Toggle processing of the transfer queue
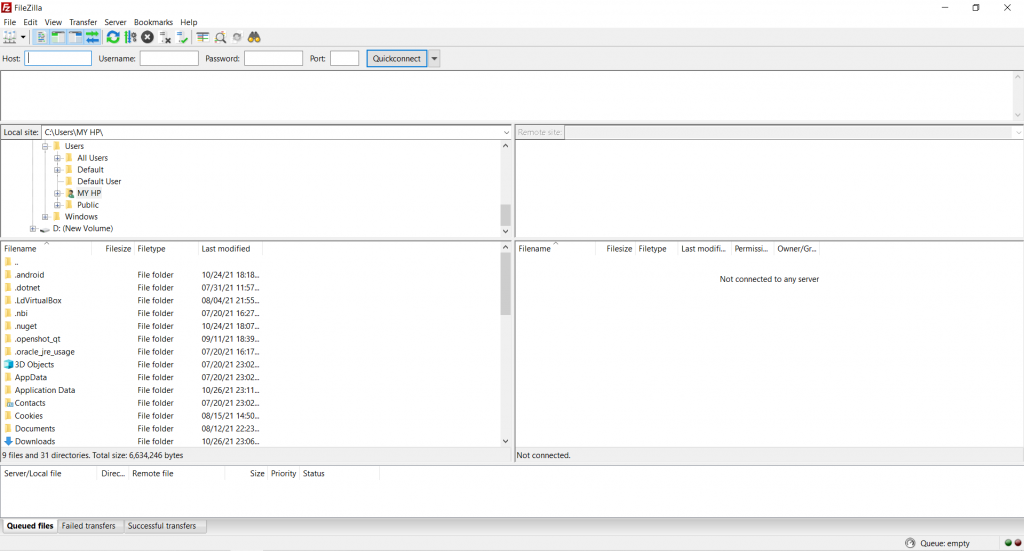 [x=131, y=37]
